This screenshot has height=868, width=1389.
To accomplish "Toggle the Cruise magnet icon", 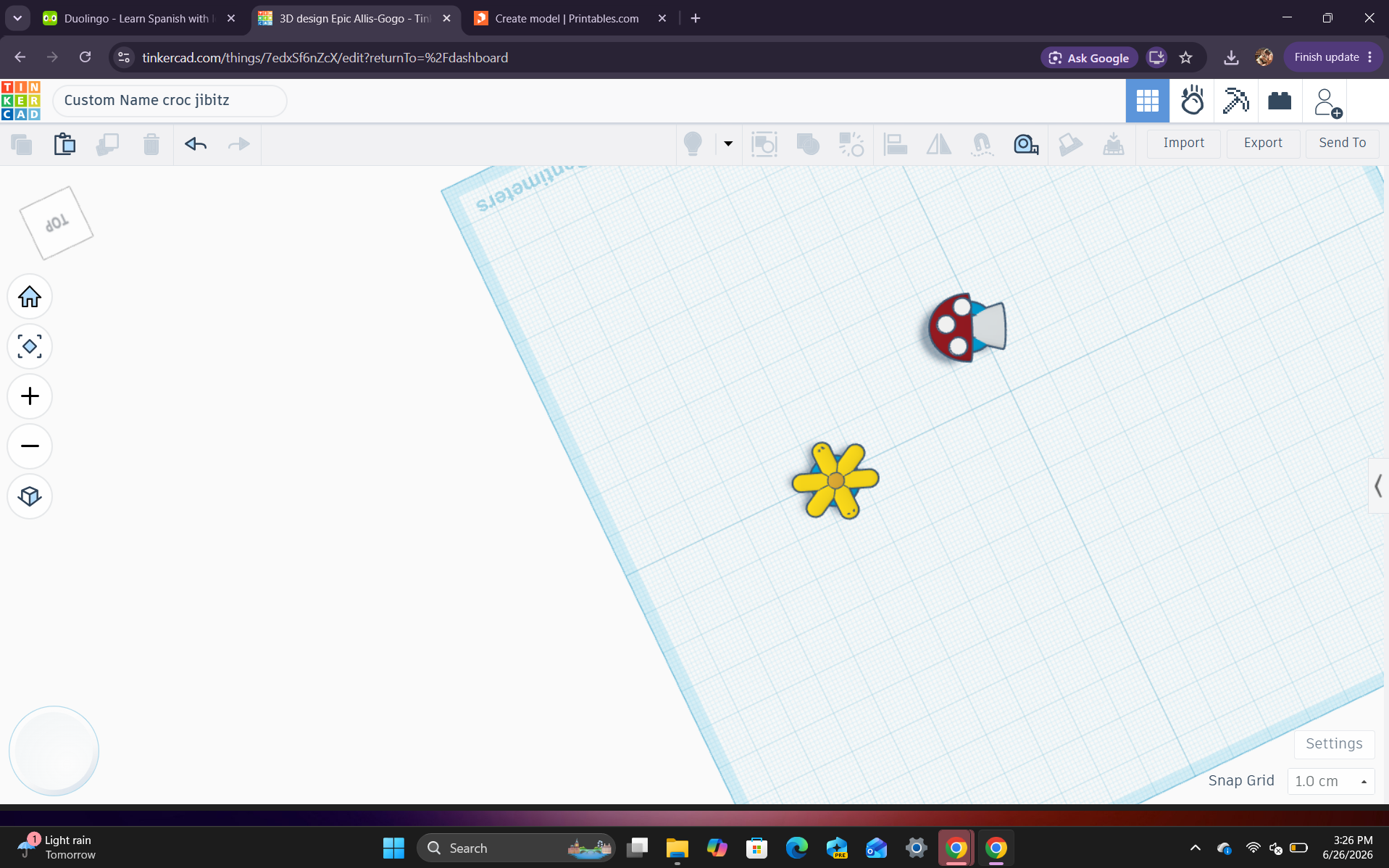I will pyautogui.click(x=982, y=143).
